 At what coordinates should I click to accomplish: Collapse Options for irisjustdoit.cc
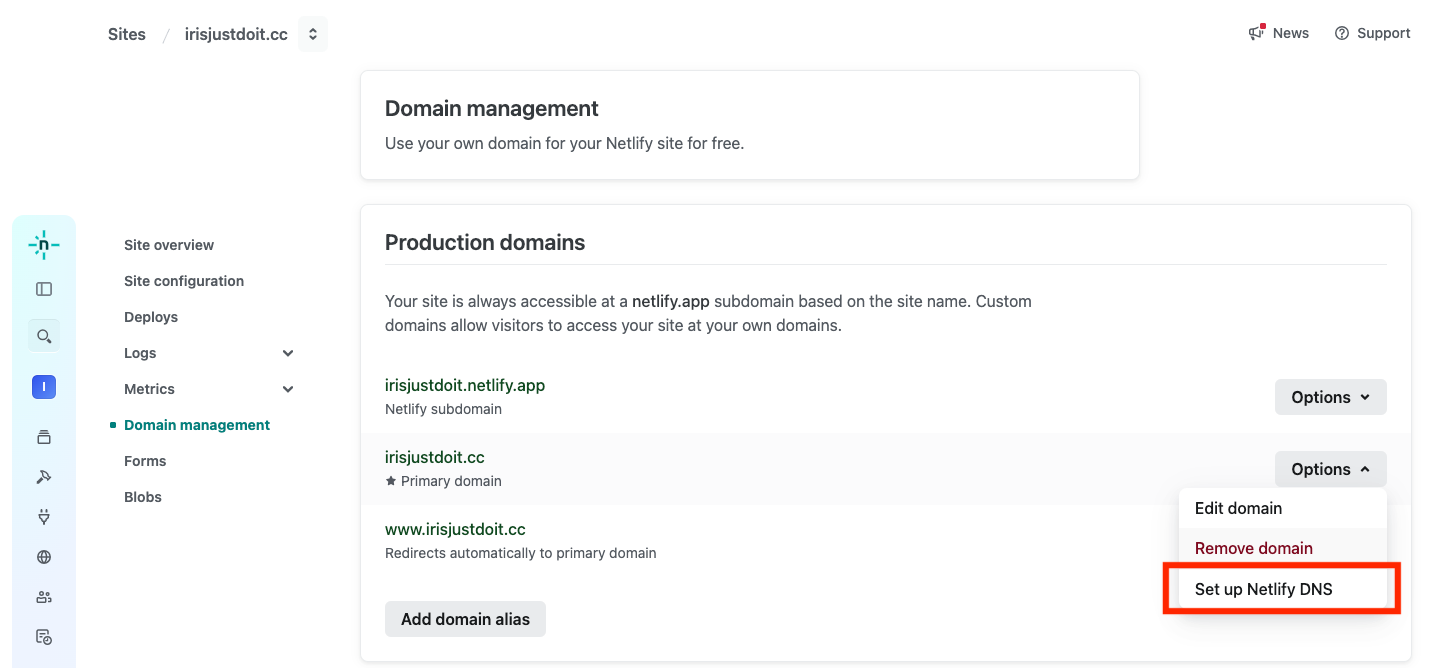(1330, 469)
